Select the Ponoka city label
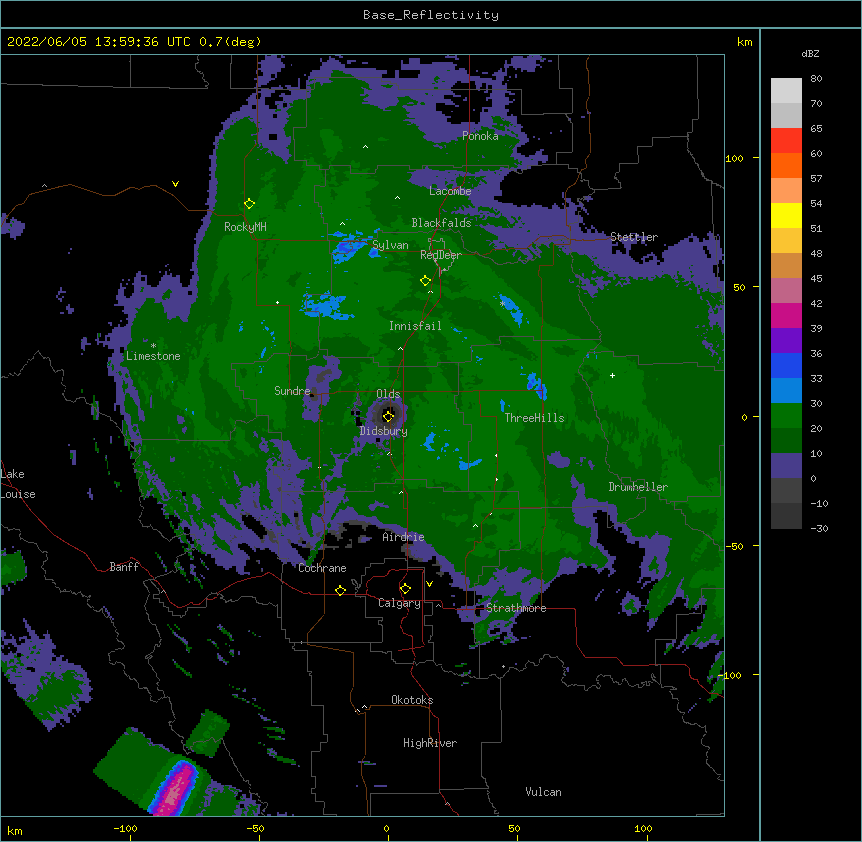Viewport: 862px width, 842px height. (x=480, y=136)
